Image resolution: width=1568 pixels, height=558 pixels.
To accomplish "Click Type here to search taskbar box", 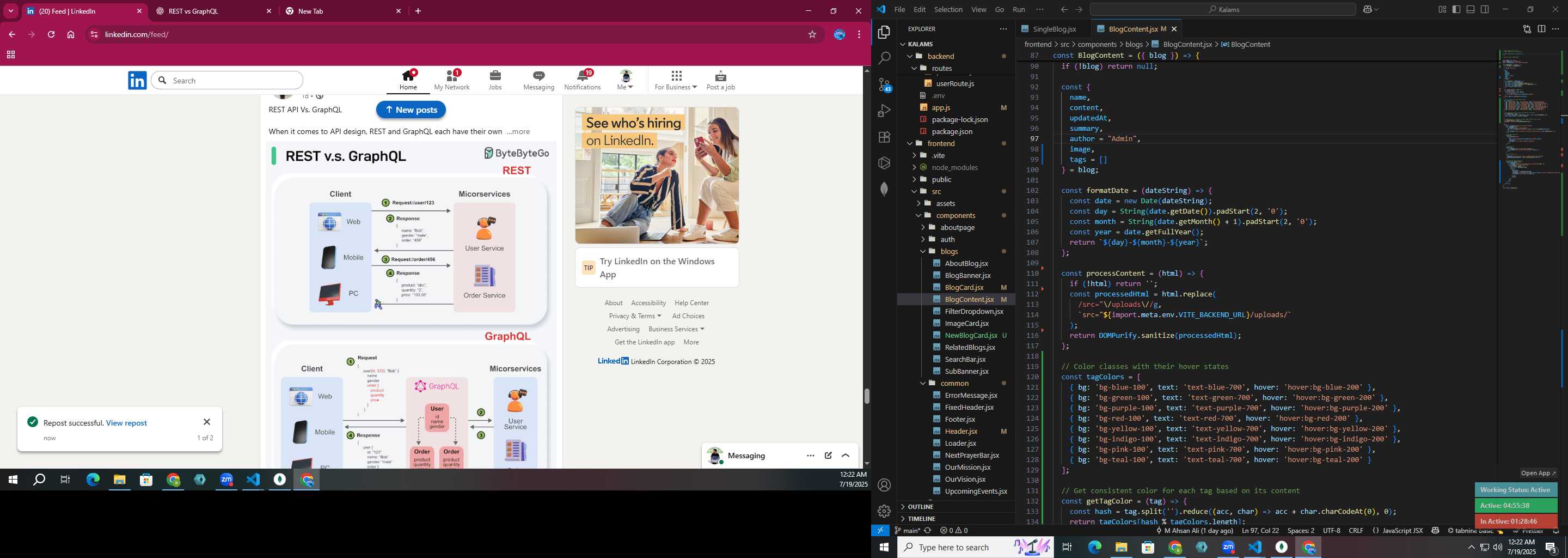I will pyautogui.click(x=976, y=548).
